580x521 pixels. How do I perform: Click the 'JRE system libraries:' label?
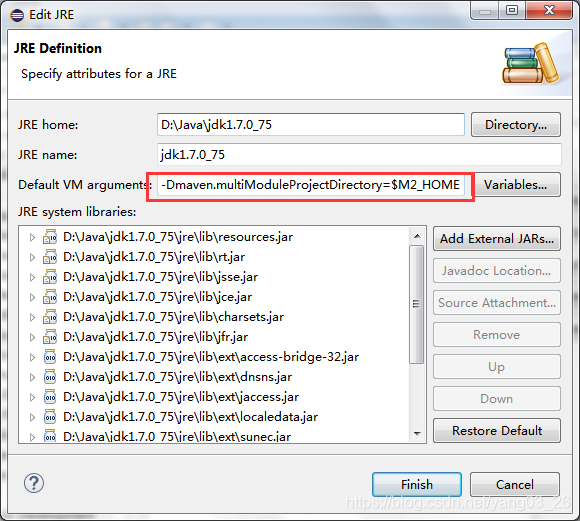pyautogui.click(x=77, y=212)
